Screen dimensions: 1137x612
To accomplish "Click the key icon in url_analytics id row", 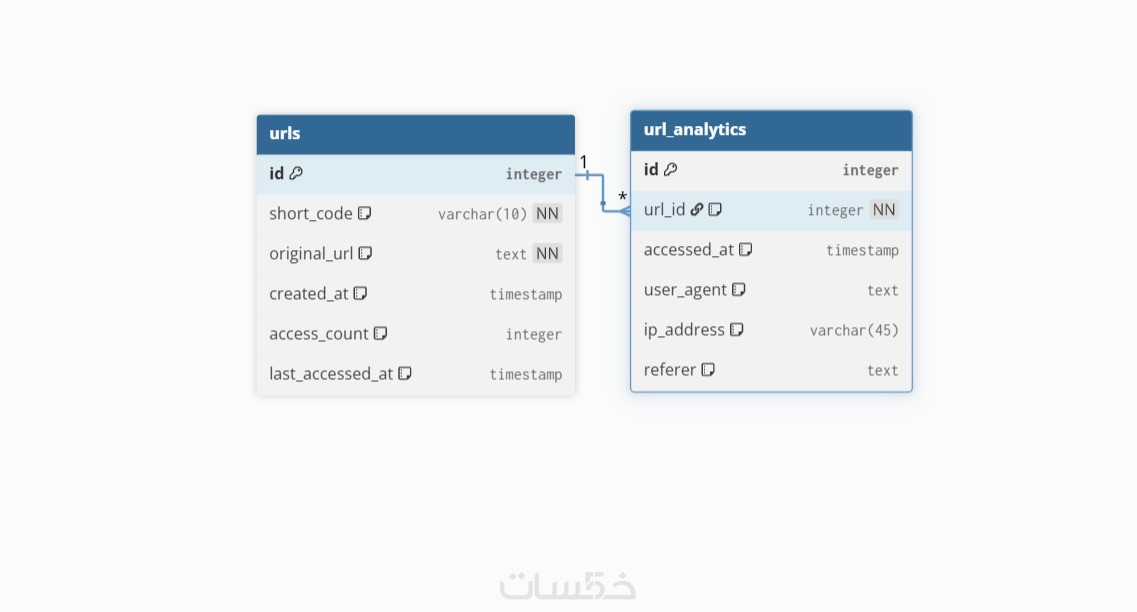I will [670, 170].
